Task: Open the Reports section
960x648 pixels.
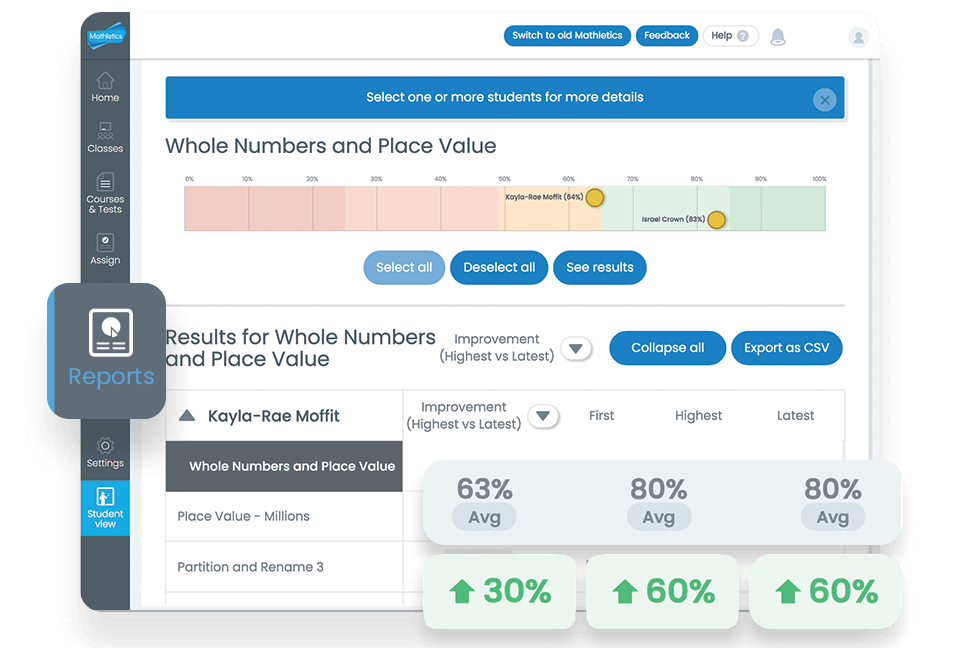Action: pyautogui.click(x=110, y=349)
